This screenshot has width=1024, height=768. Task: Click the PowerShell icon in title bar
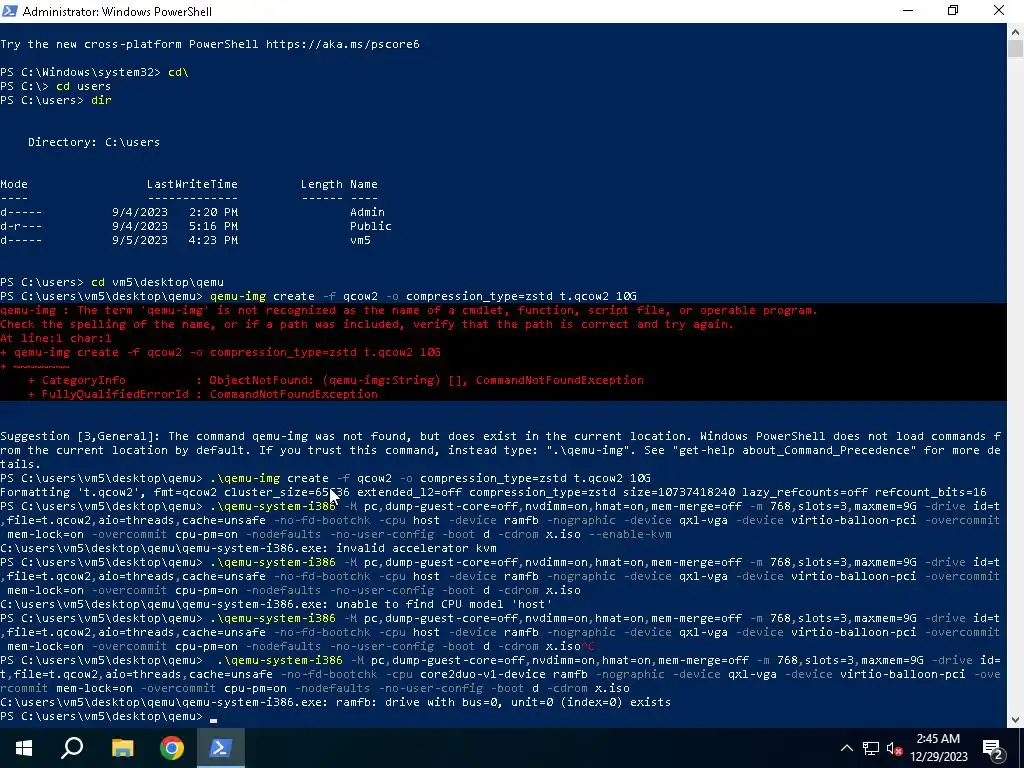point(9,11)
